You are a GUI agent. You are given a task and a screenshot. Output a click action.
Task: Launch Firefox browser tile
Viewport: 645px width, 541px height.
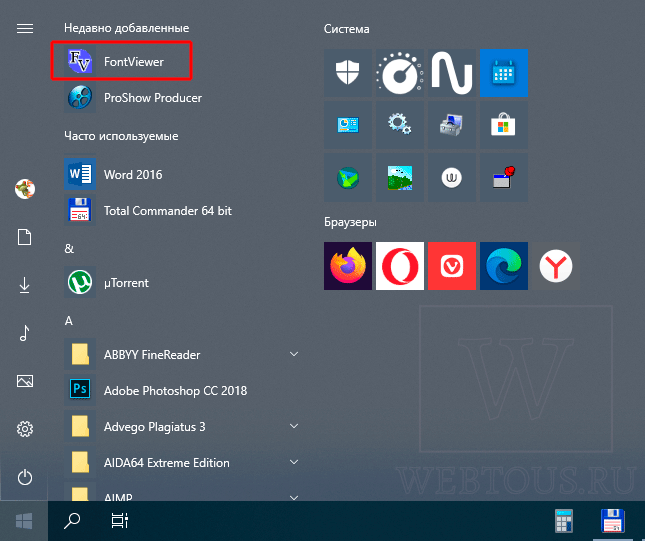pos(348,266)
